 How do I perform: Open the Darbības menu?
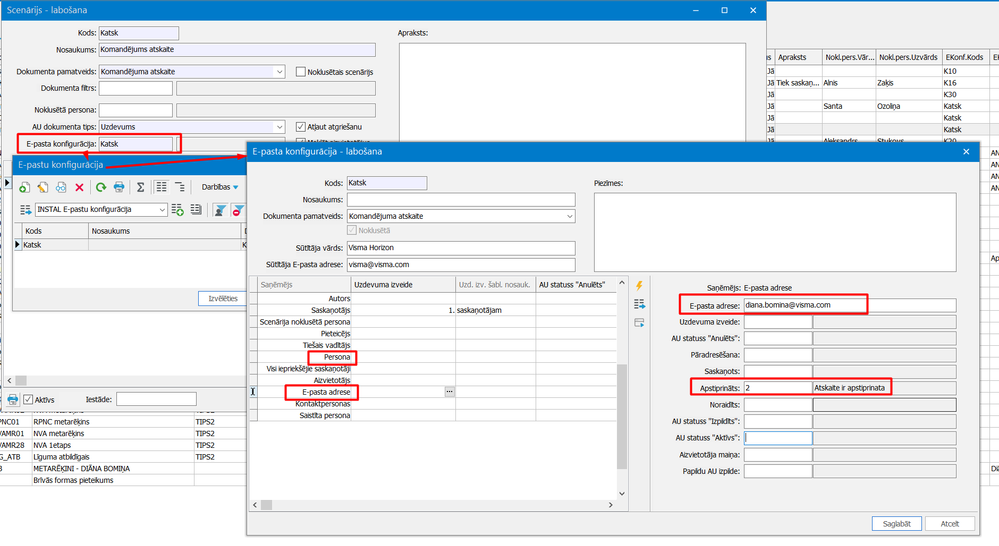coord(221,187)
